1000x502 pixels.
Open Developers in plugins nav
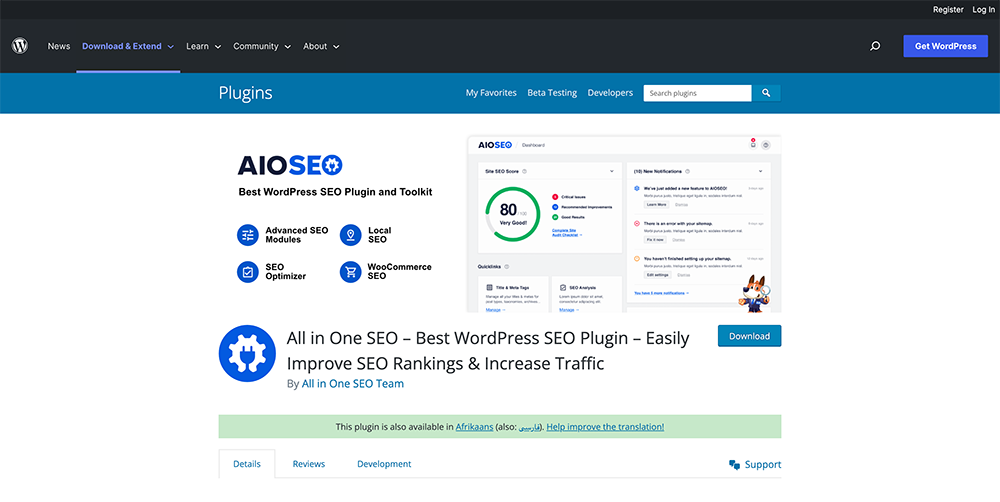[x=610, y=93]
